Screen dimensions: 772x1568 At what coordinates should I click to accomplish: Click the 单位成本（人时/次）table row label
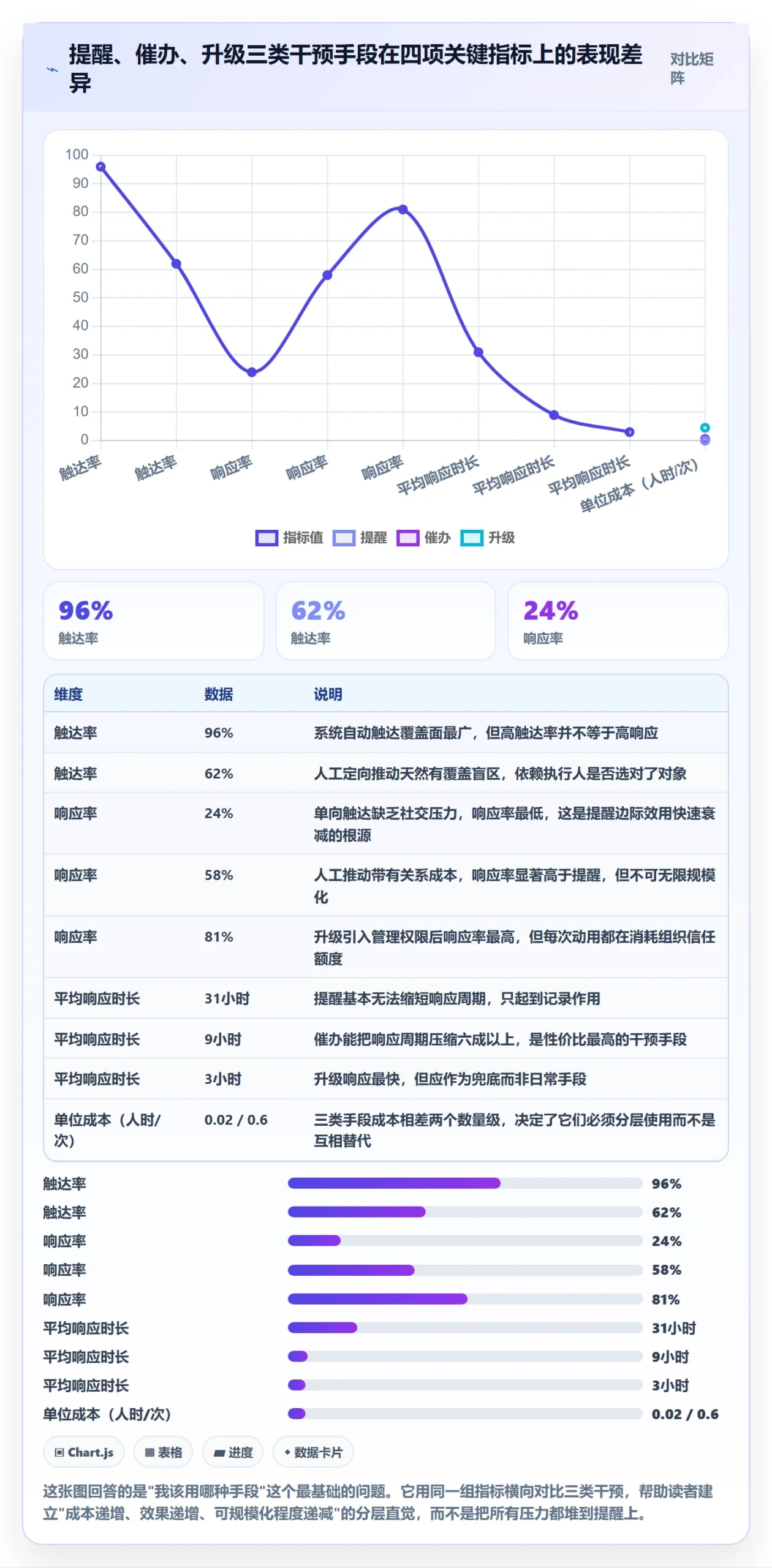107,1130
